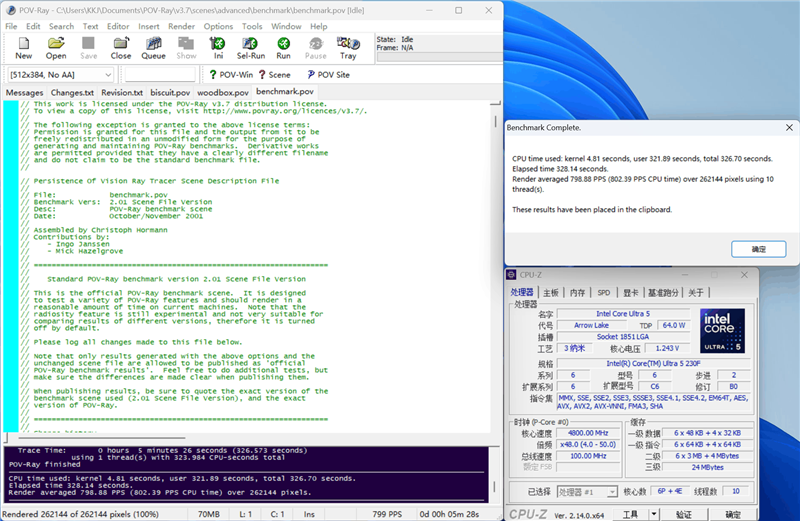Click the POV Site link
The width and height of the screenshot is (800, 521).
[328, 75]
